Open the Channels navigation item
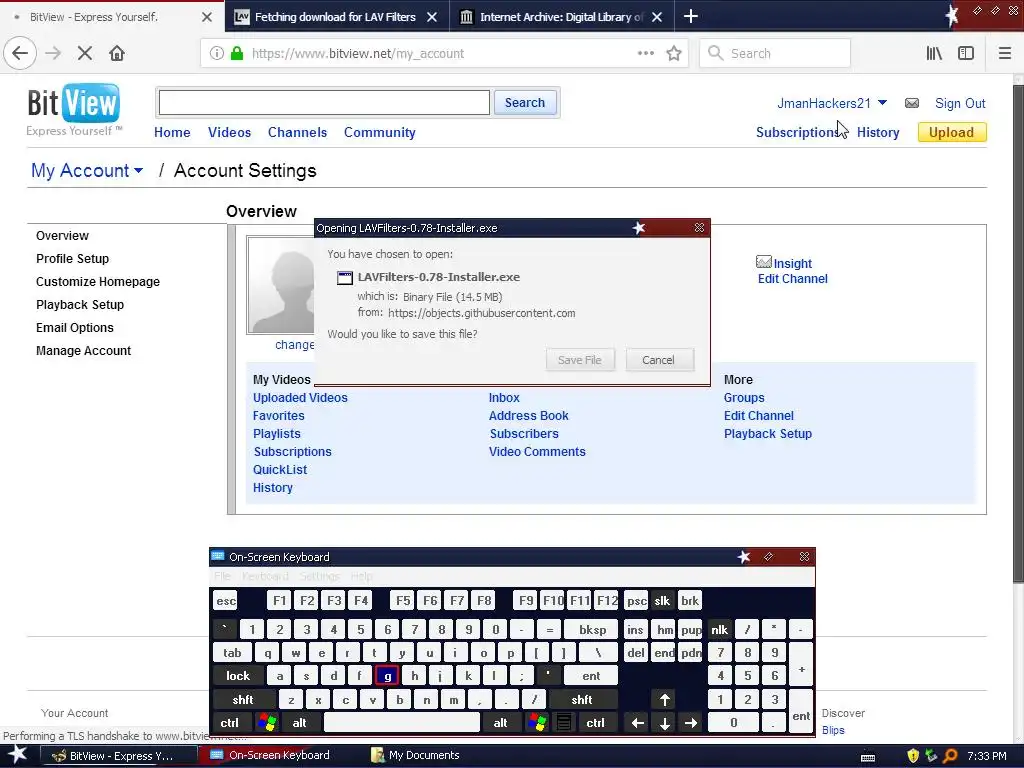Viewport: 1024px width, 768px height. pos(297,133)
